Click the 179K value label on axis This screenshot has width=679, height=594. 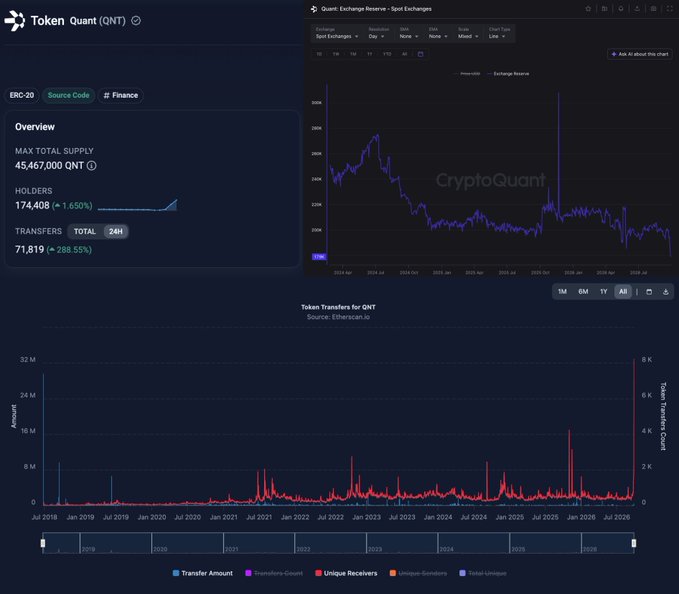(319, 257)
